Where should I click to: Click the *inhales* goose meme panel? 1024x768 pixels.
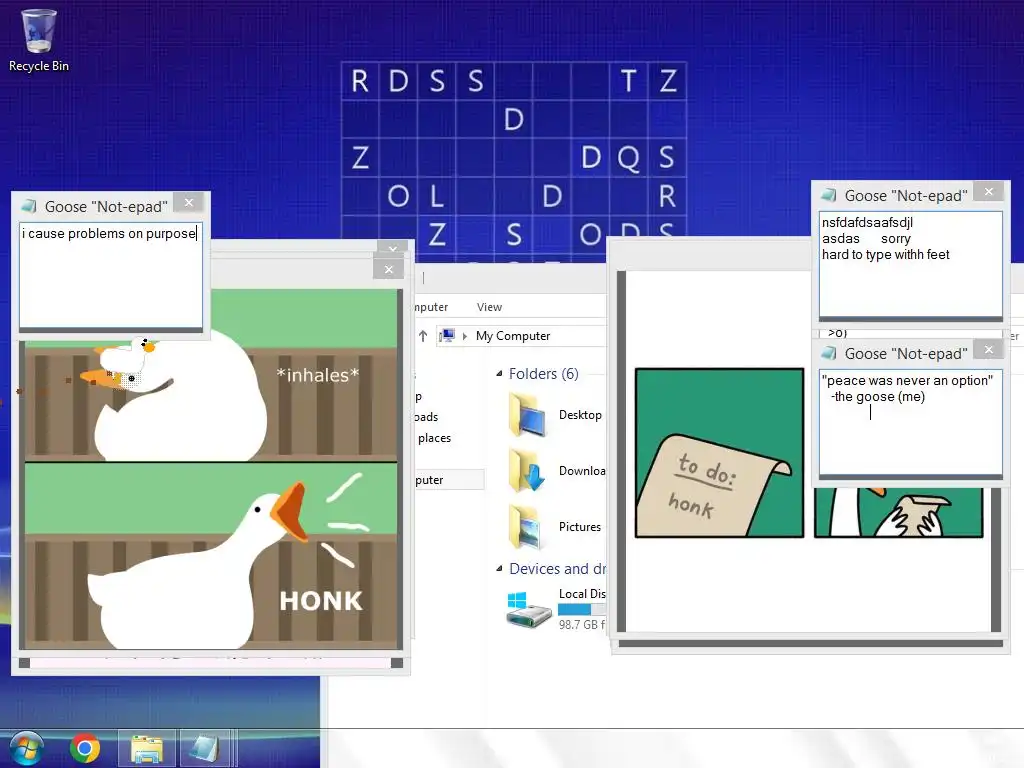(210, 375)
